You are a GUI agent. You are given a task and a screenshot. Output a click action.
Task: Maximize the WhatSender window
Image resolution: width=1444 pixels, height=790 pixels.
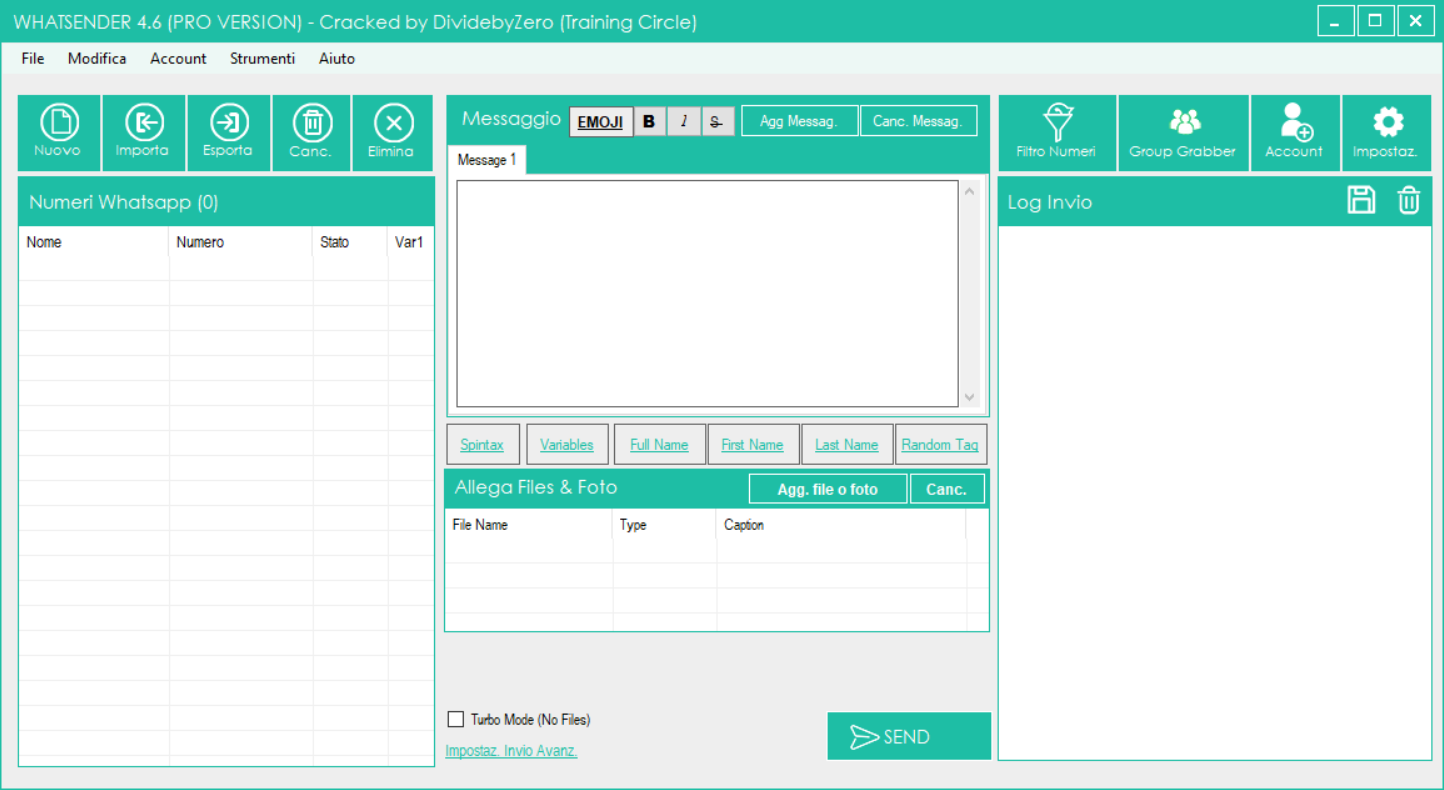tap(1375, 21)
